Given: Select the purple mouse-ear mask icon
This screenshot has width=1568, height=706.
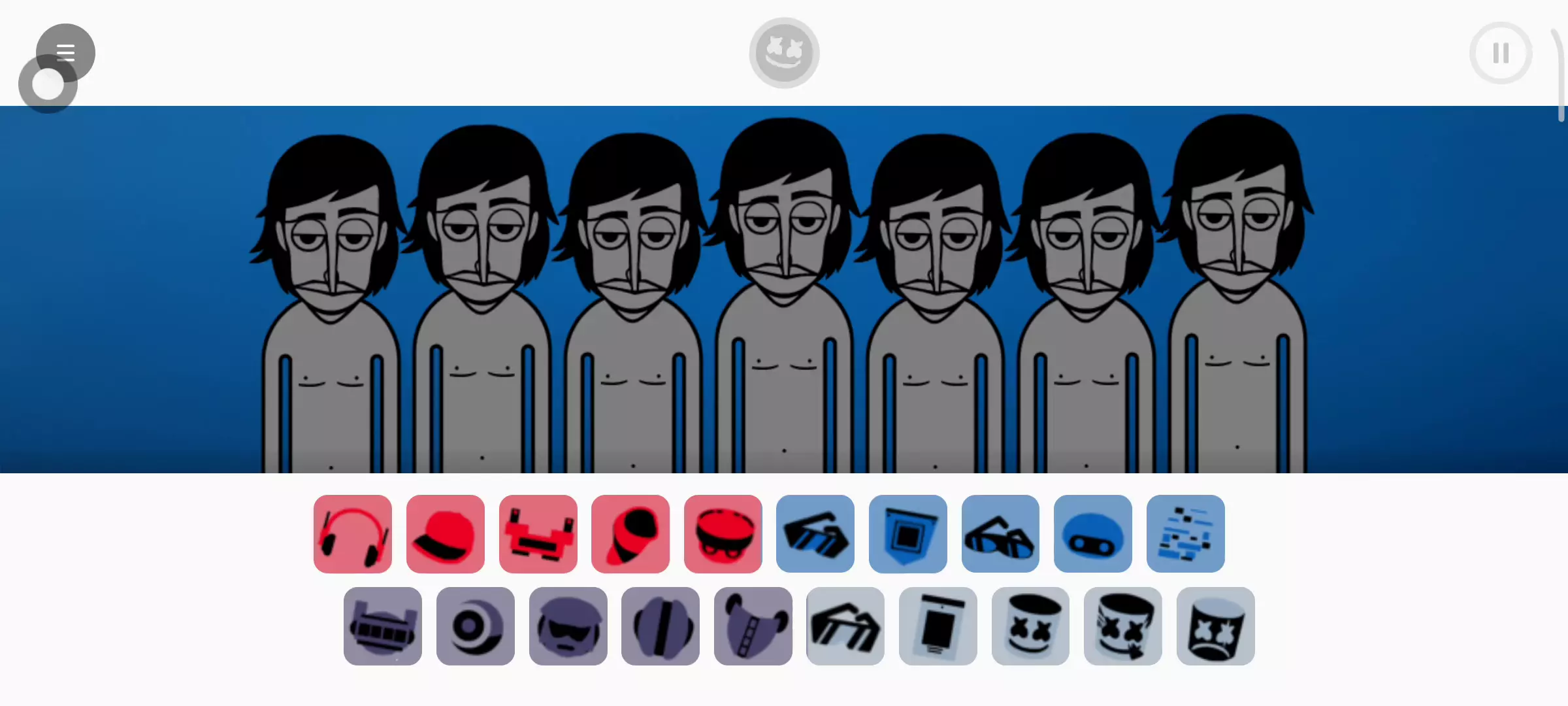Looking at the screenshot, I should [x=753, y=626].
